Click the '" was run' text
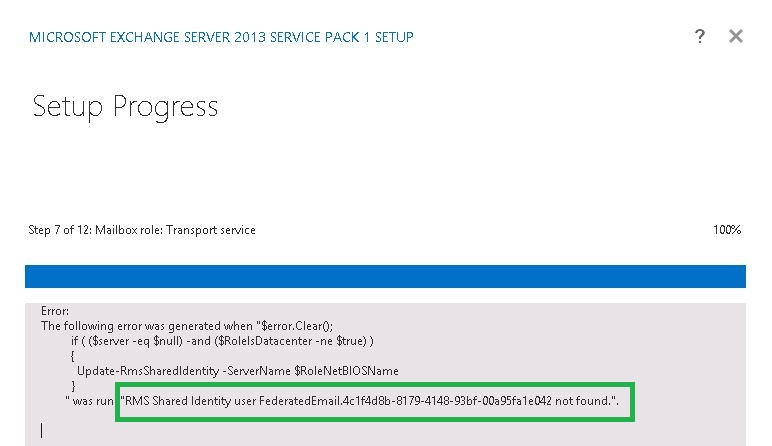The image size is (772, 446). (90, 401)
